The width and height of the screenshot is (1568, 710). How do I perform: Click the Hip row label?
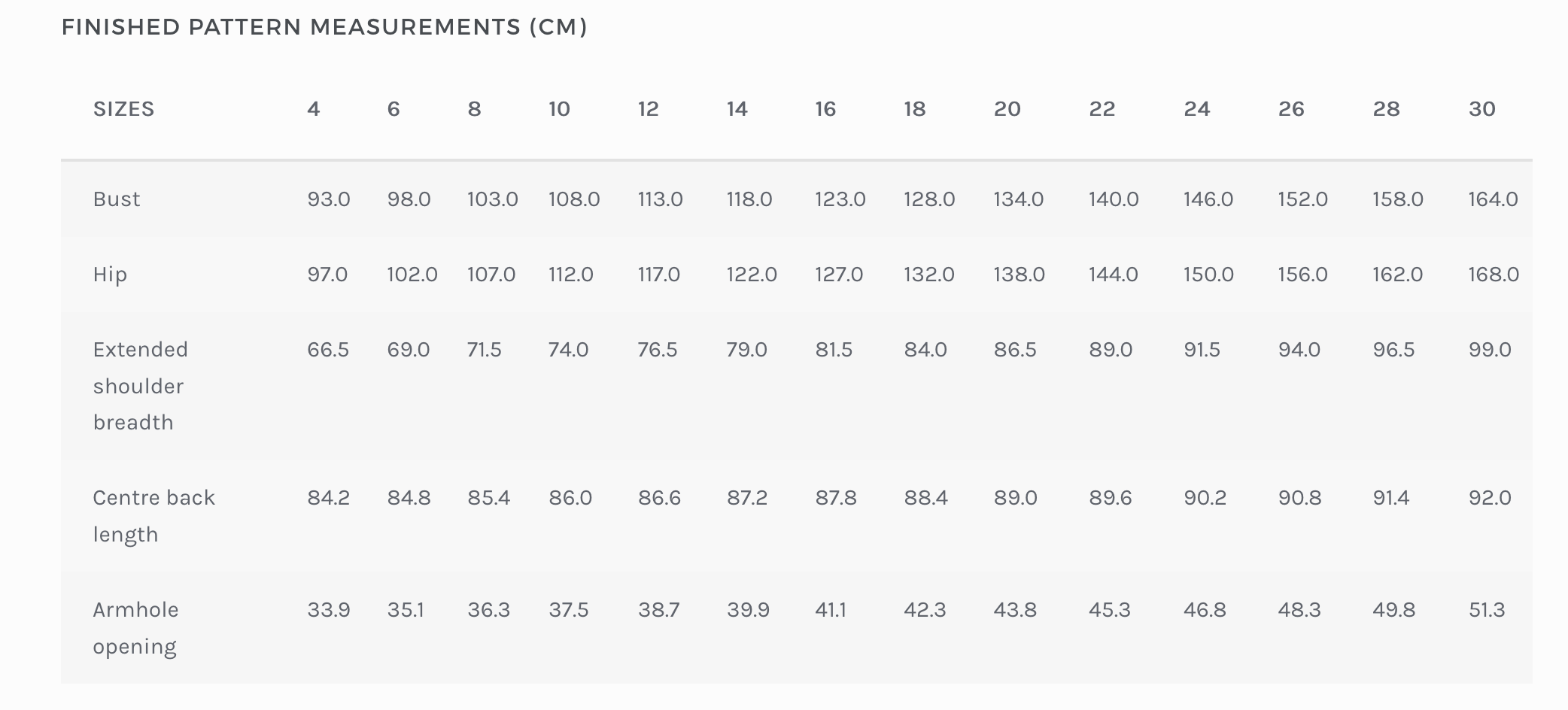pyautogui.click(x=110, y=275)
